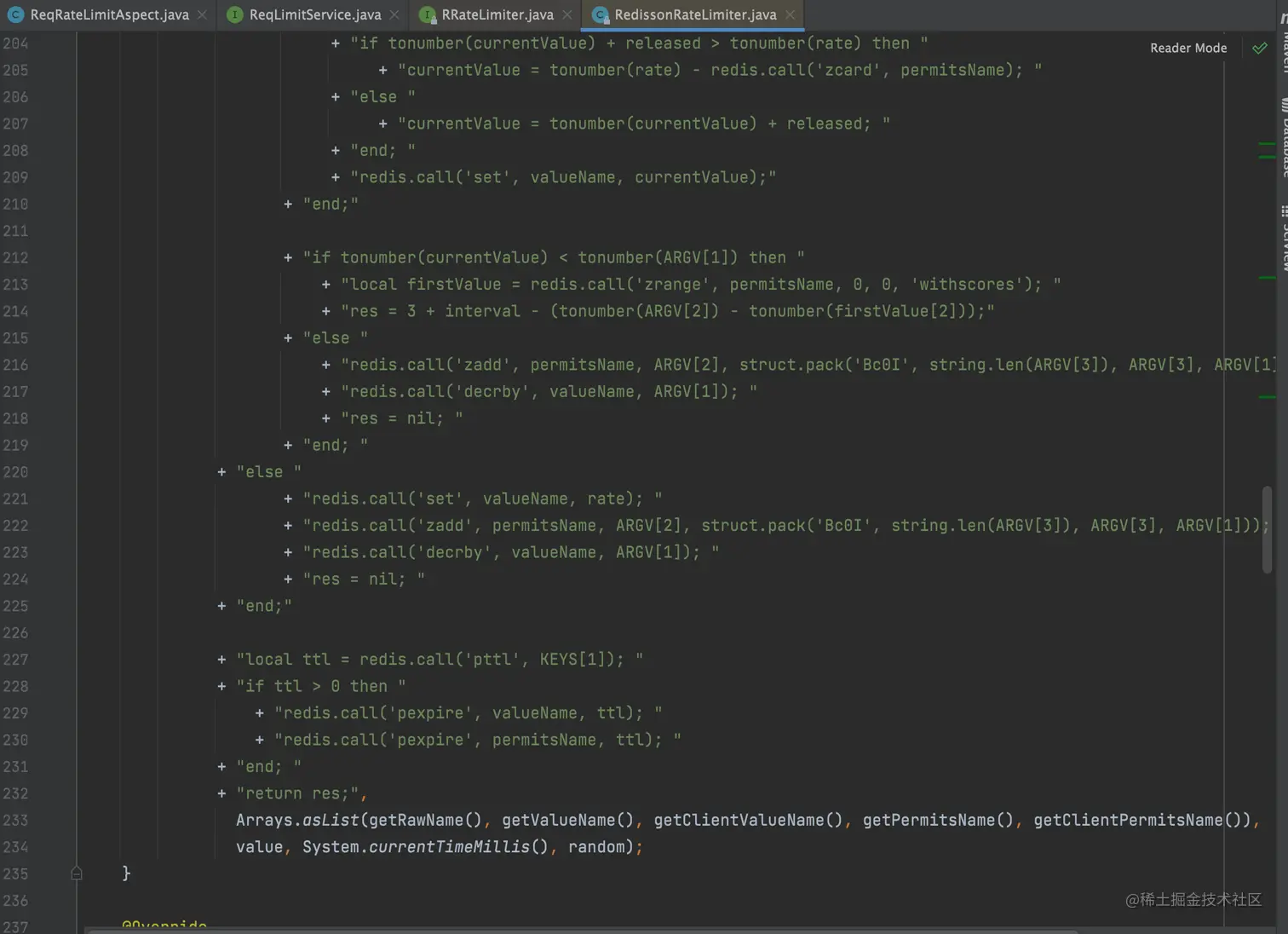Click the closing brace on line 235
The height and width of the screenshot is (934, 1288).
pyautogui.click(x=126, y=873)
